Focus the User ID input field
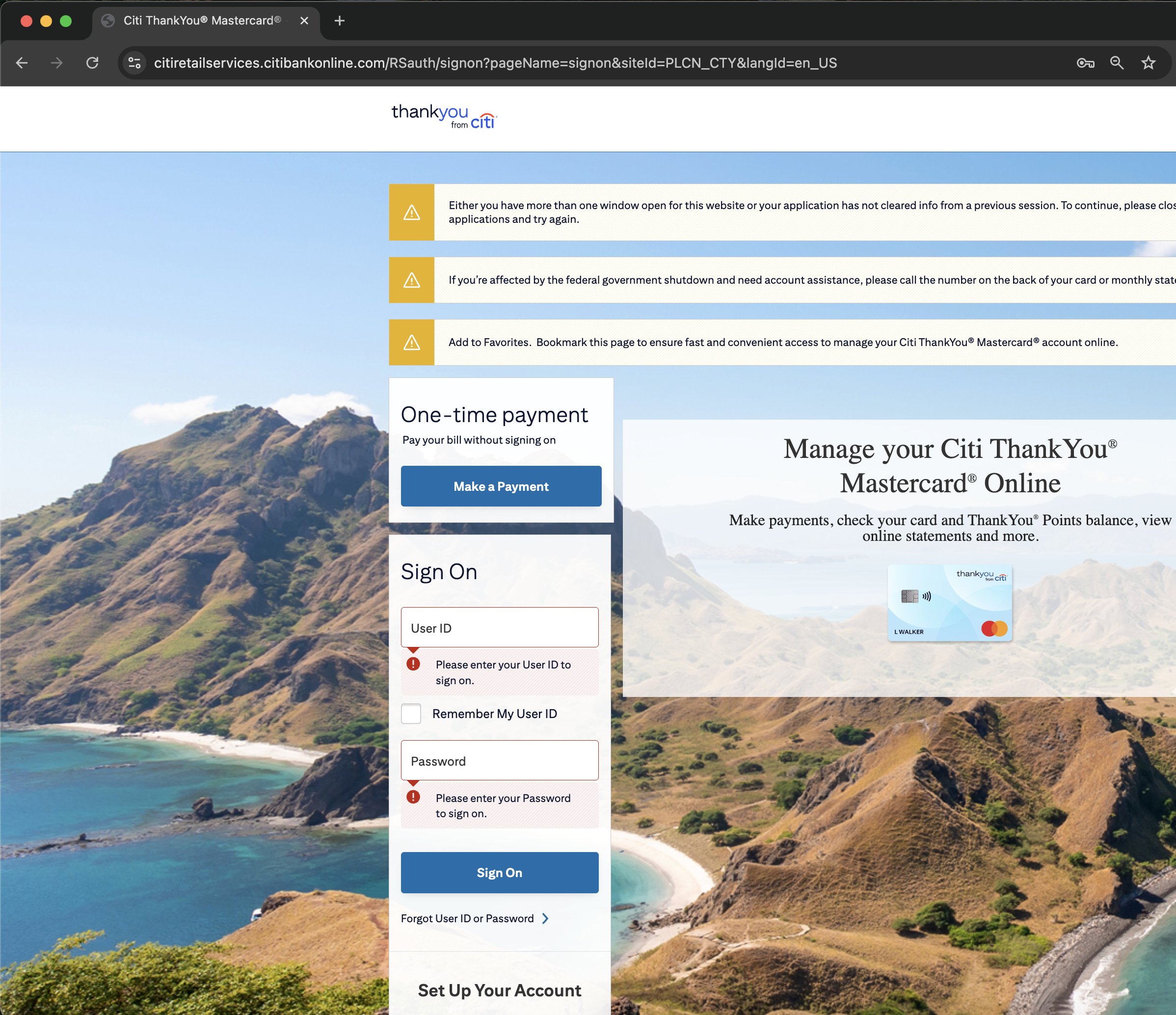Screen dimensions: 1176x1015 (x=500, y=628)
